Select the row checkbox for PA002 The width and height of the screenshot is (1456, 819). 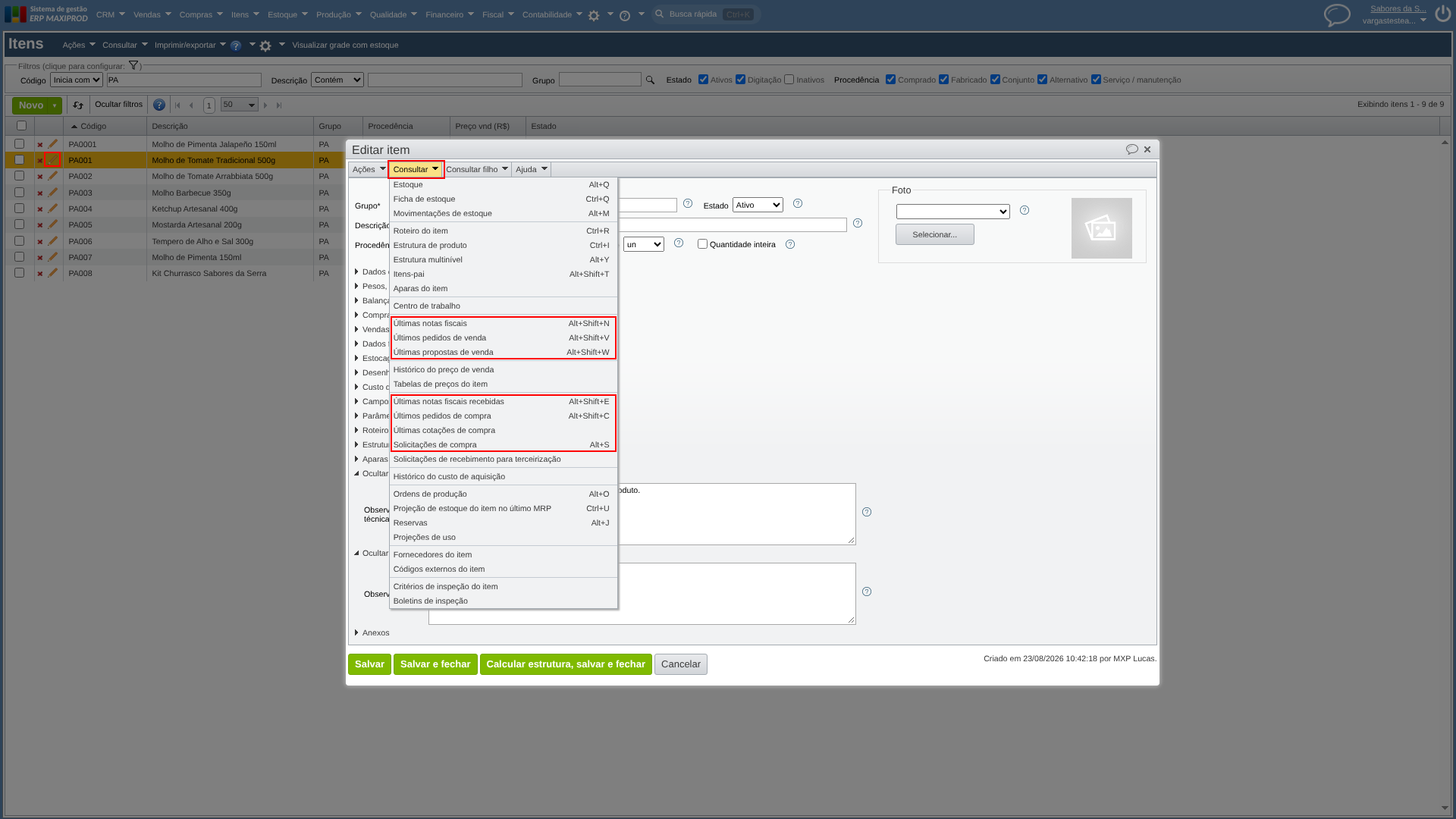coord(20,176)
